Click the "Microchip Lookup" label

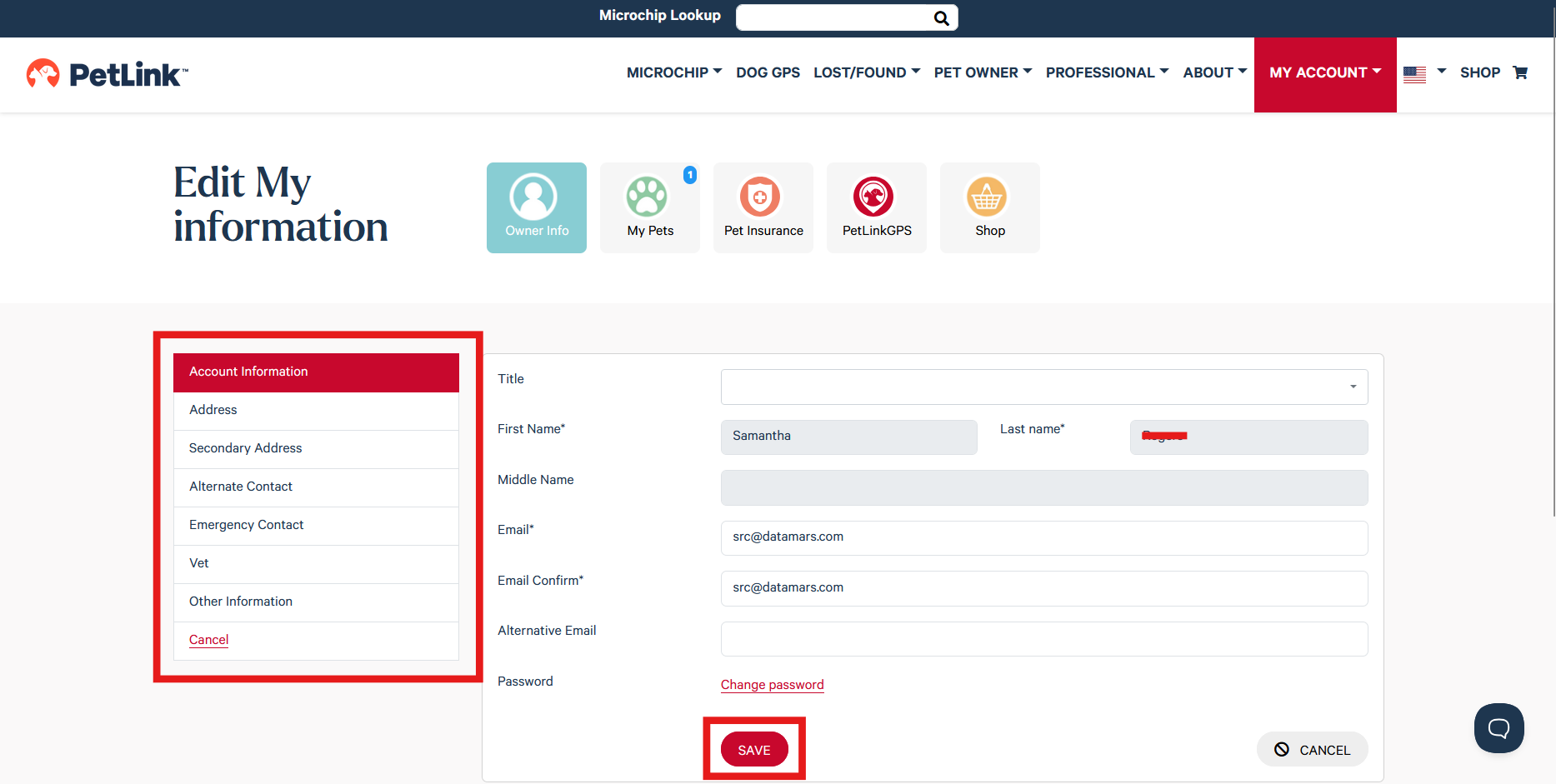(660, 15)
